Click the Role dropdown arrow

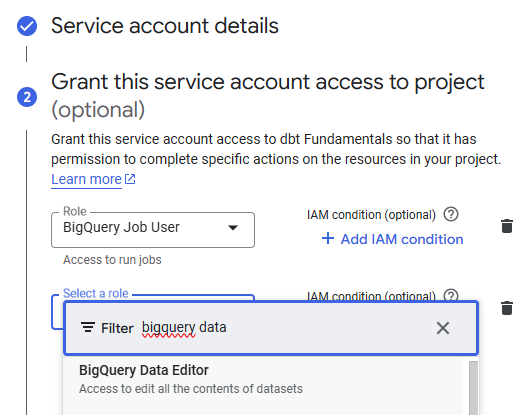click(x=233, y=228)
